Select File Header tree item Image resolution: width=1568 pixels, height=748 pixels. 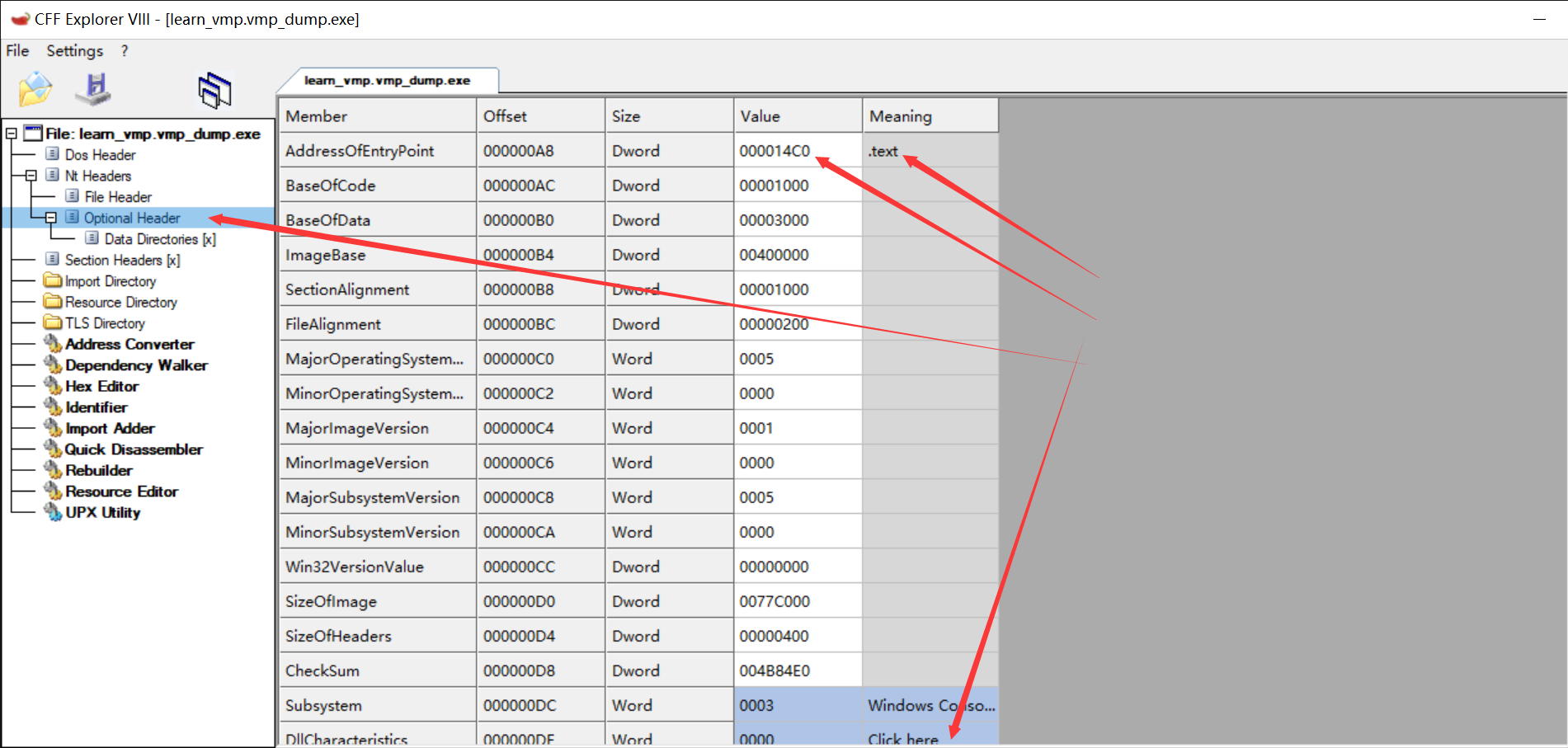click(x=118, y=197)
